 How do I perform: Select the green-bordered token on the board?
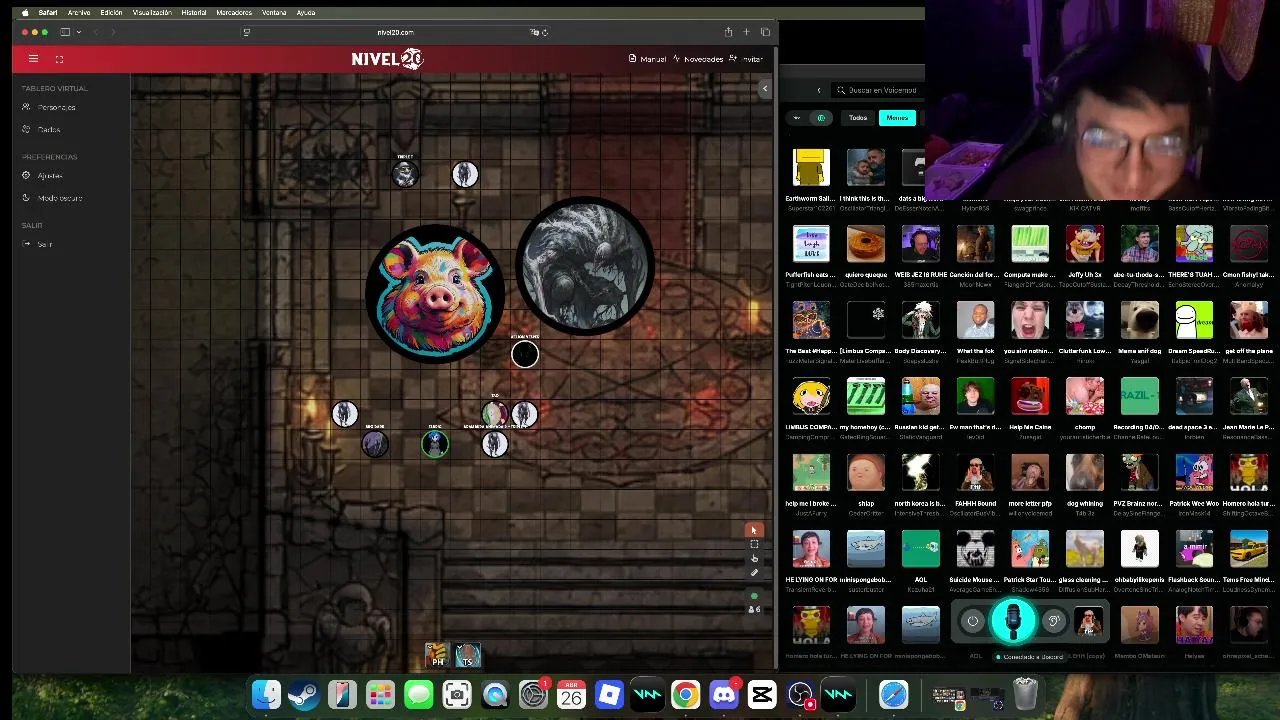coord(435,444)
